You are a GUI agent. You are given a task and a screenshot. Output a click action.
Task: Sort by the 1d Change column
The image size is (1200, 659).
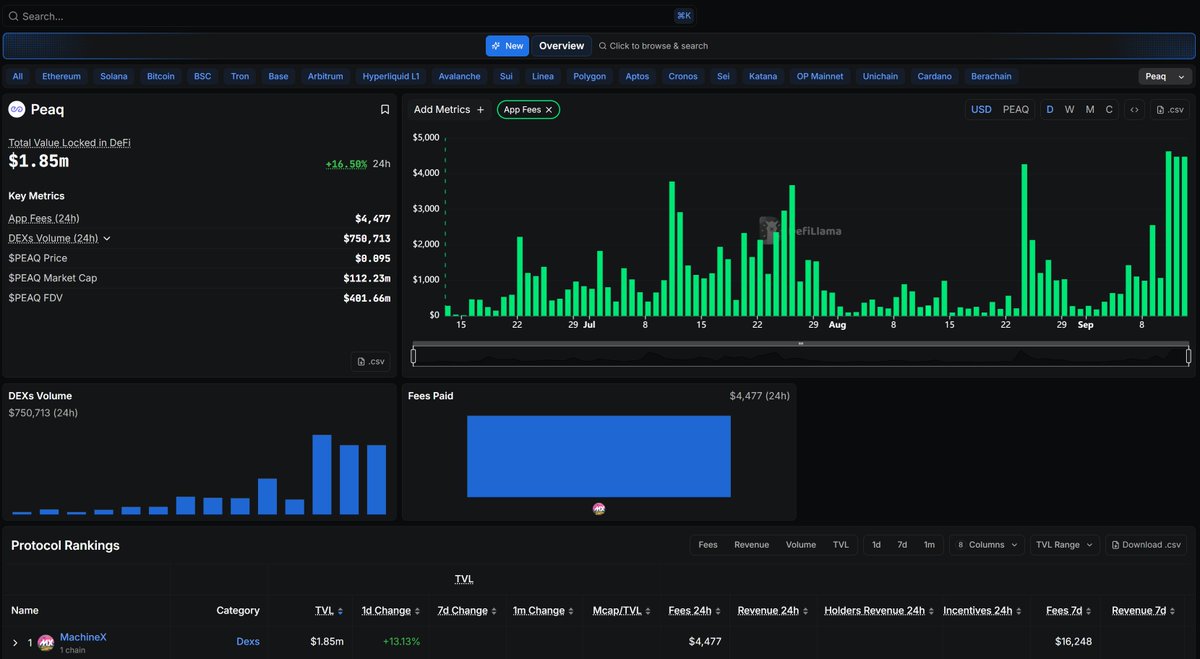390,610
